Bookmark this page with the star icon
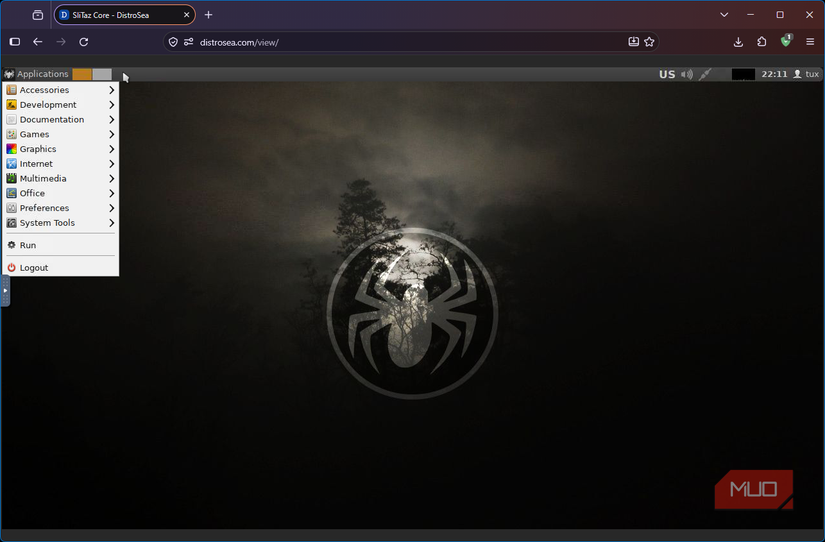The image size is (825, 542). click(649, 42)
